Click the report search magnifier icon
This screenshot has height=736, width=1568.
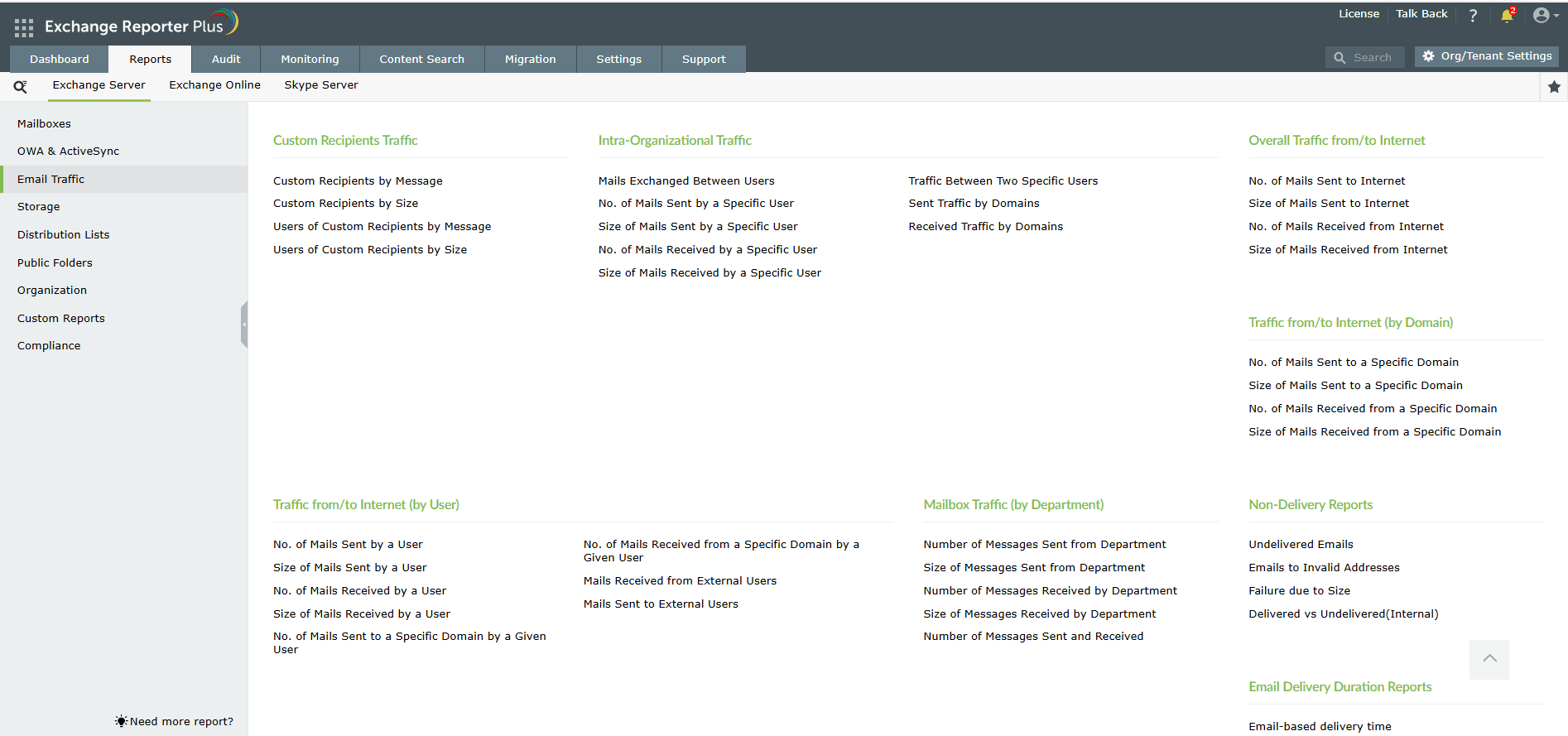(x=21, y=86)
